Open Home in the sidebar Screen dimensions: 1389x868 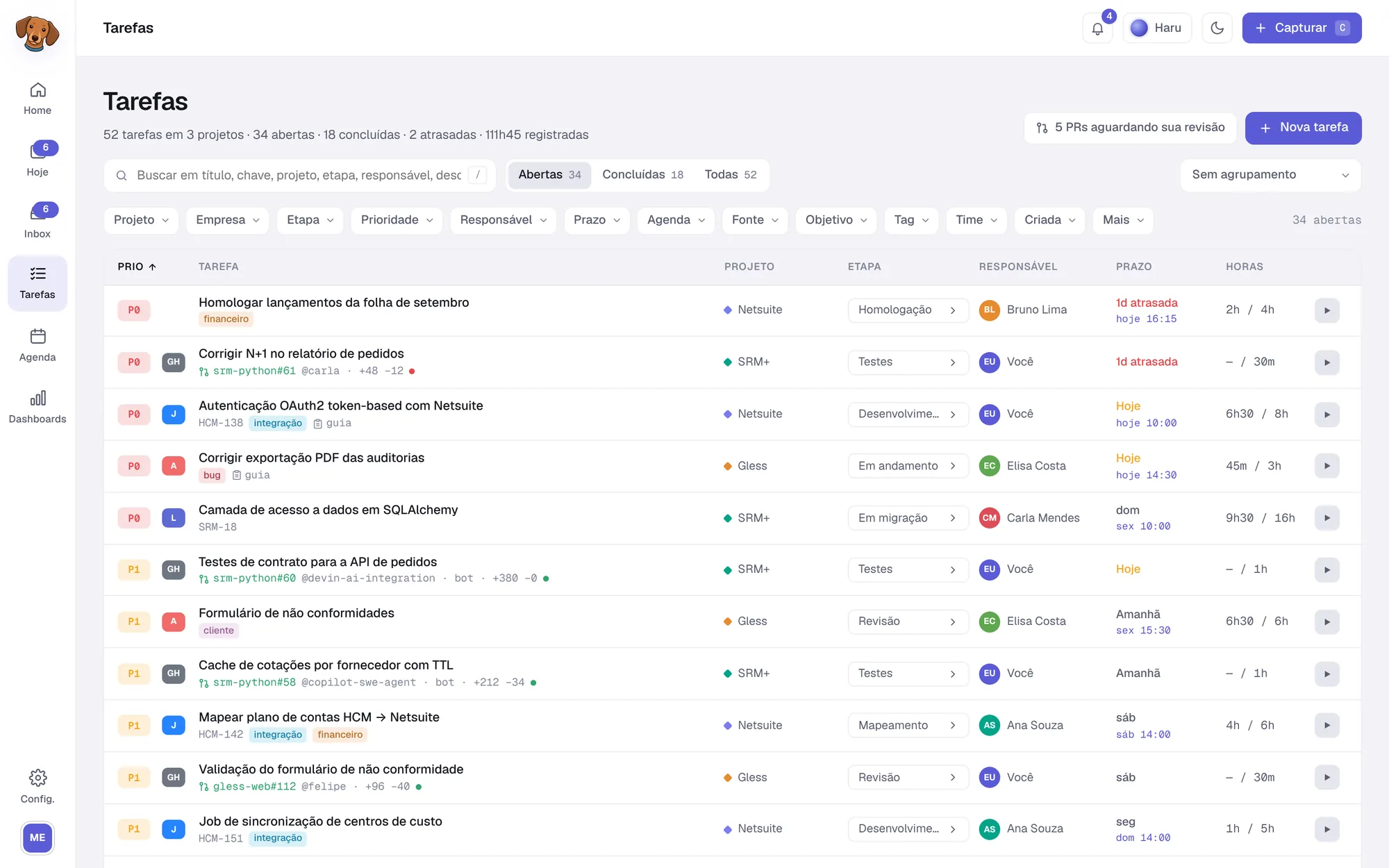coord(38,99)
